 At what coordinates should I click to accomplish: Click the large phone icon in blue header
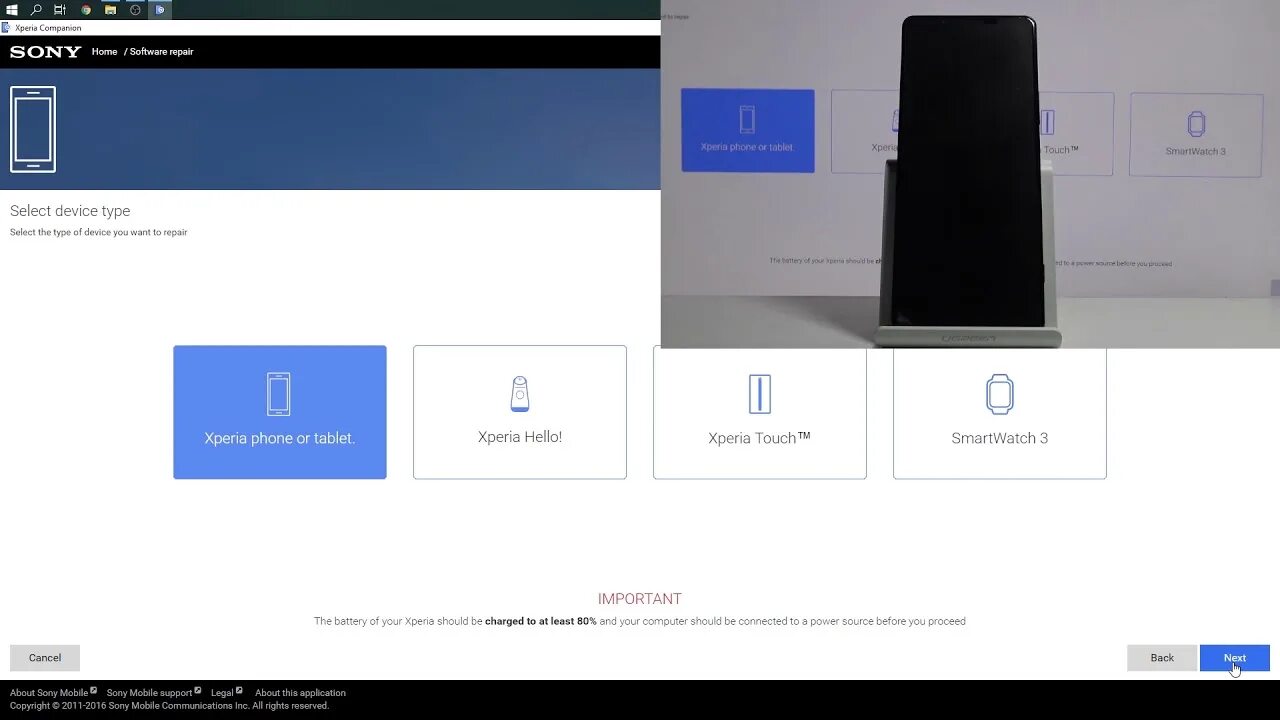coord(33,129)
